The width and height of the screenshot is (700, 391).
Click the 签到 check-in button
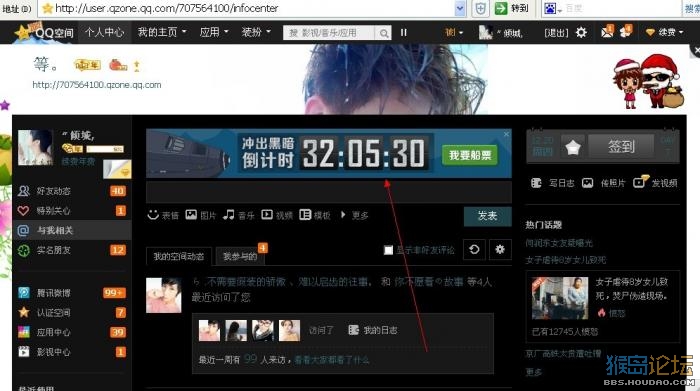[x=621, y=146]
